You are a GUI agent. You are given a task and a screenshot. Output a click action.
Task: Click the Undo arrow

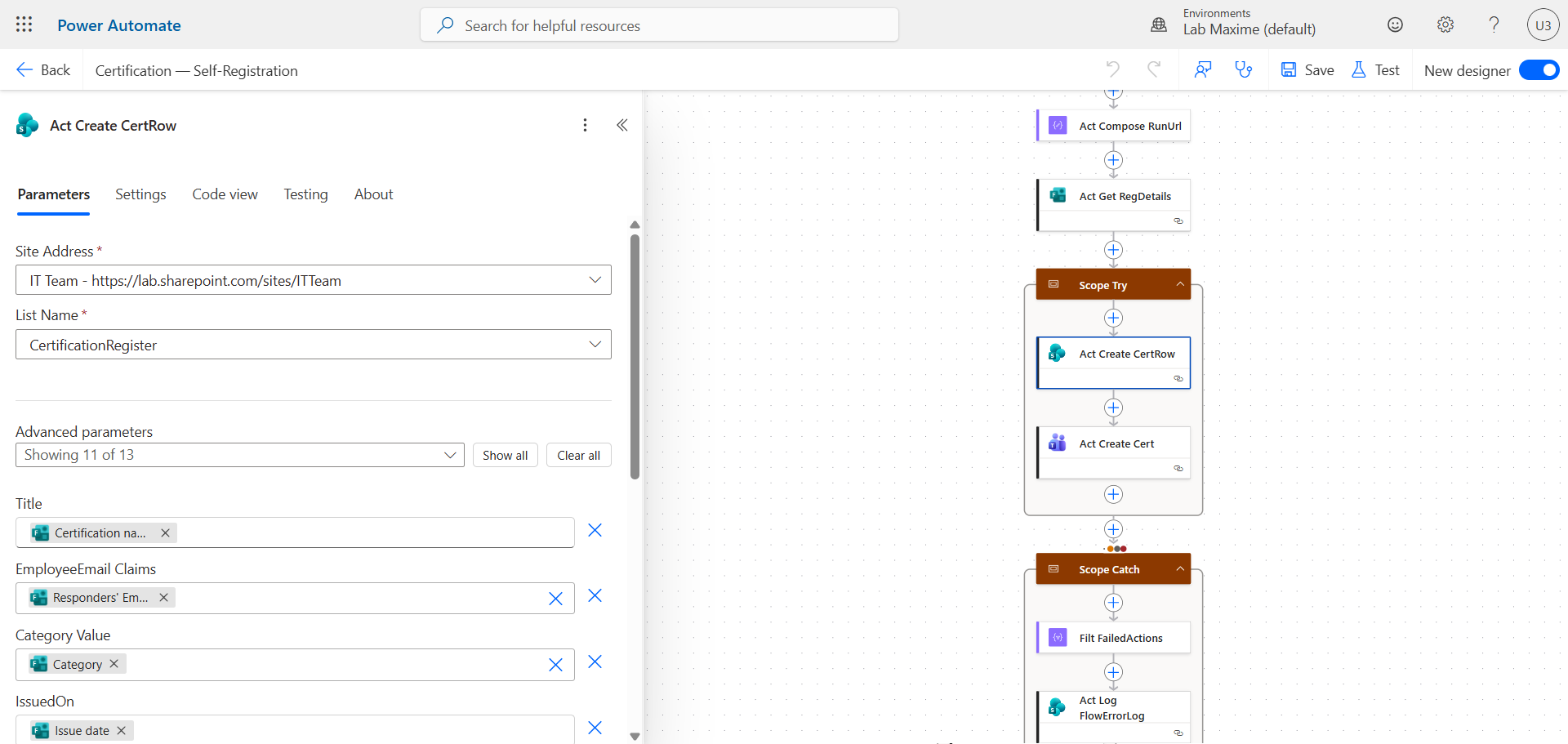1113,69
